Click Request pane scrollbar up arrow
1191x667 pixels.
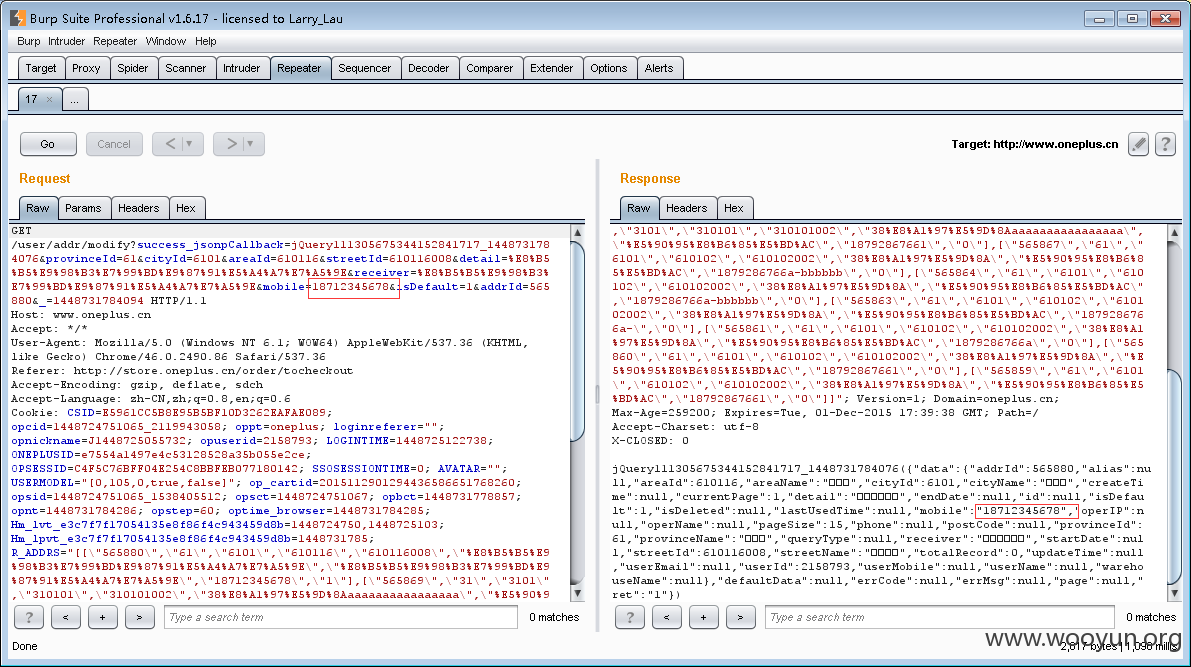(x=577, y=231)
